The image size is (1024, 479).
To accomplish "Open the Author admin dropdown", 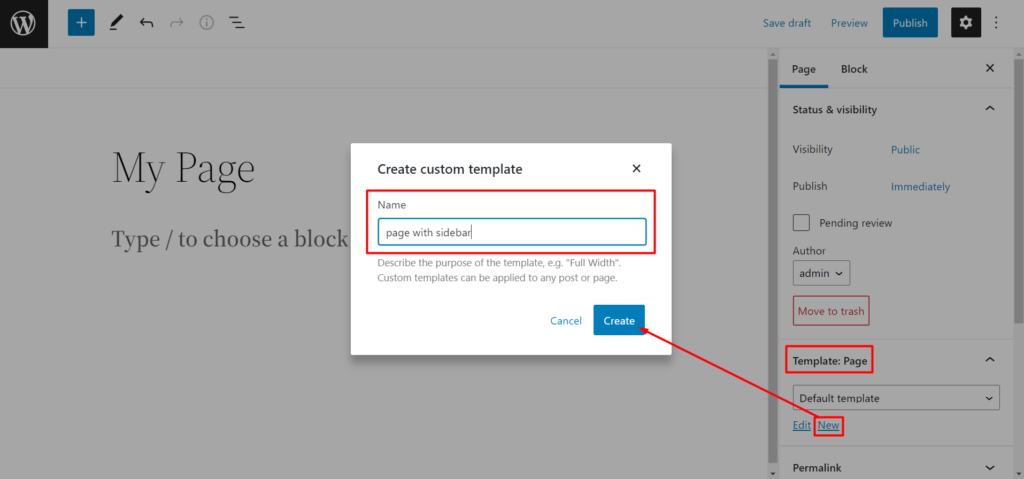I will (821, 273).
